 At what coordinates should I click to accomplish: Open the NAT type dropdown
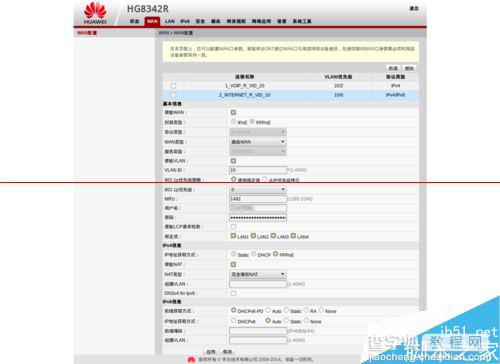tap(258, 274)
